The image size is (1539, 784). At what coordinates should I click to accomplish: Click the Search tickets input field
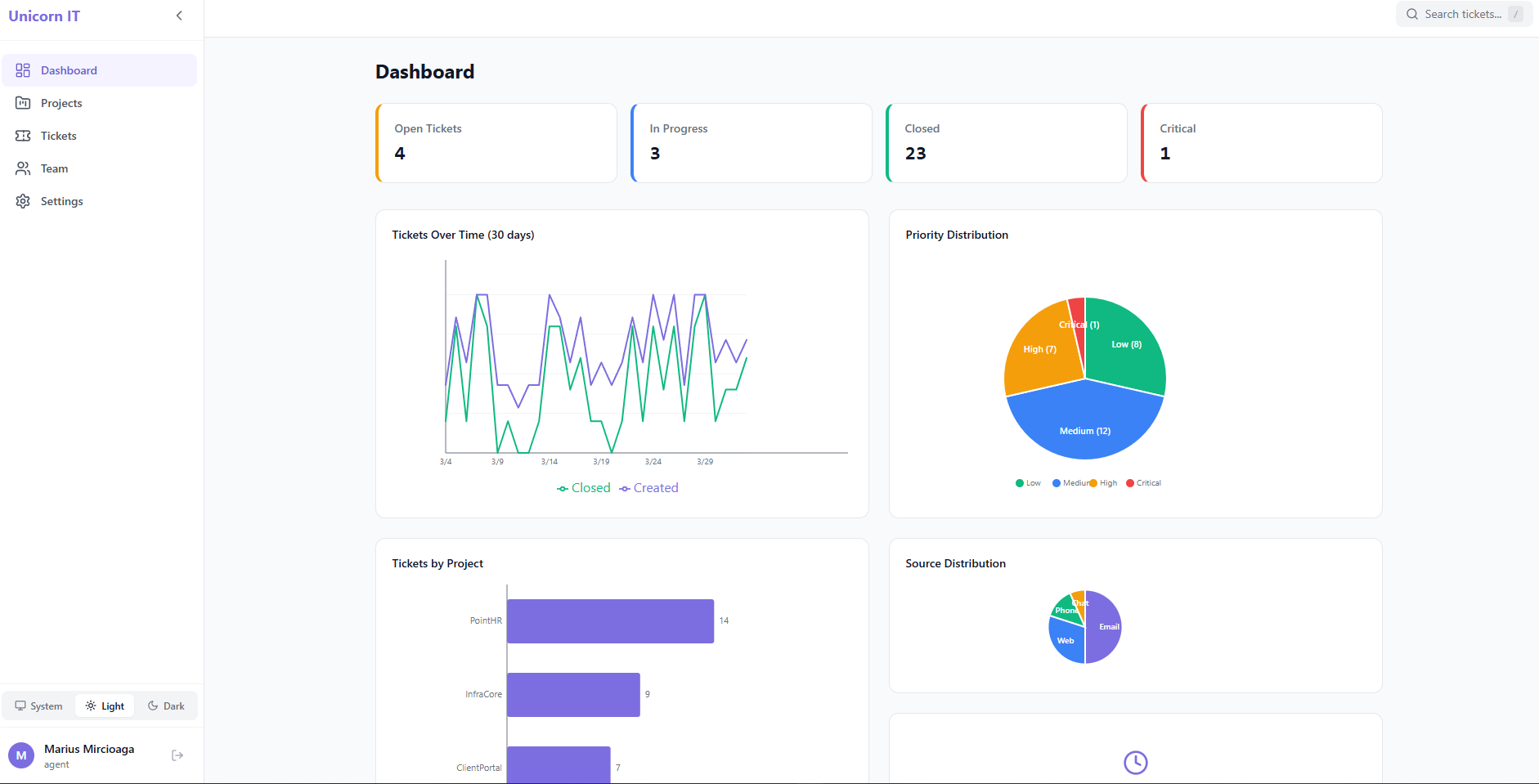coord(1464,14)
